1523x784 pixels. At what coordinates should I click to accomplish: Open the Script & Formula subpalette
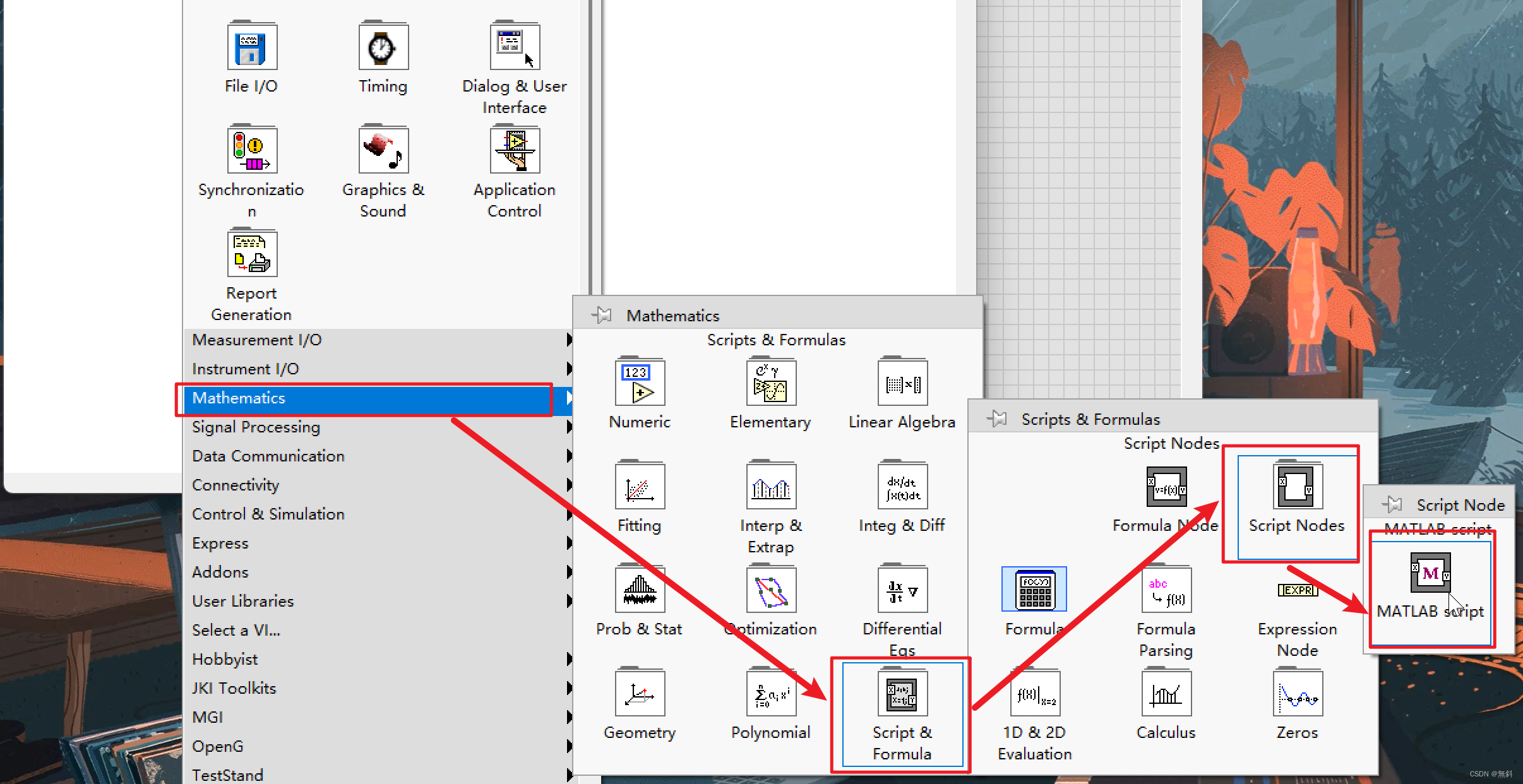tap(902, 694)
